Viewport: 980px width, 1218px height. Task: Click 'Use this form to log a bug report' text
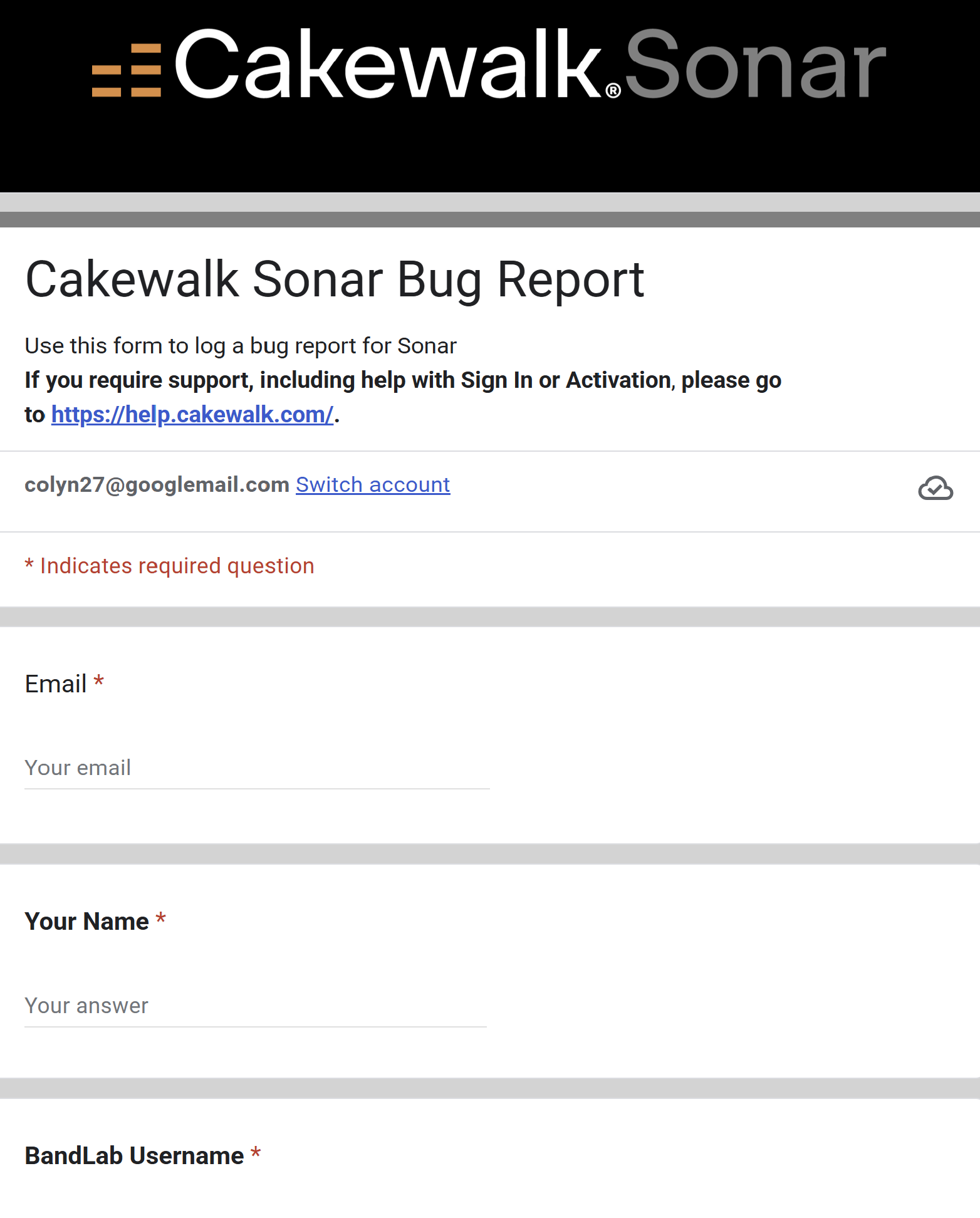[x=241, y=346]
